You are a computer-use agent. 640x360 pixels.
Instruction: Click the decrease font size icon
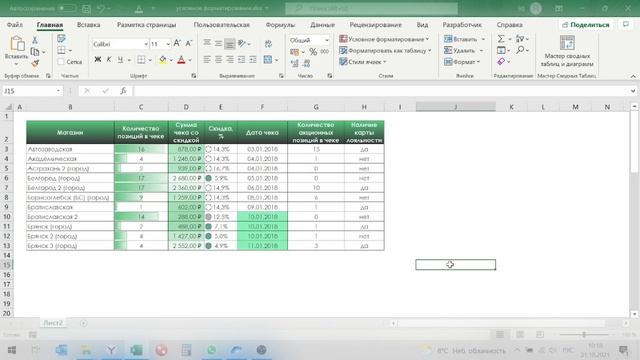[x=189, y=43]
